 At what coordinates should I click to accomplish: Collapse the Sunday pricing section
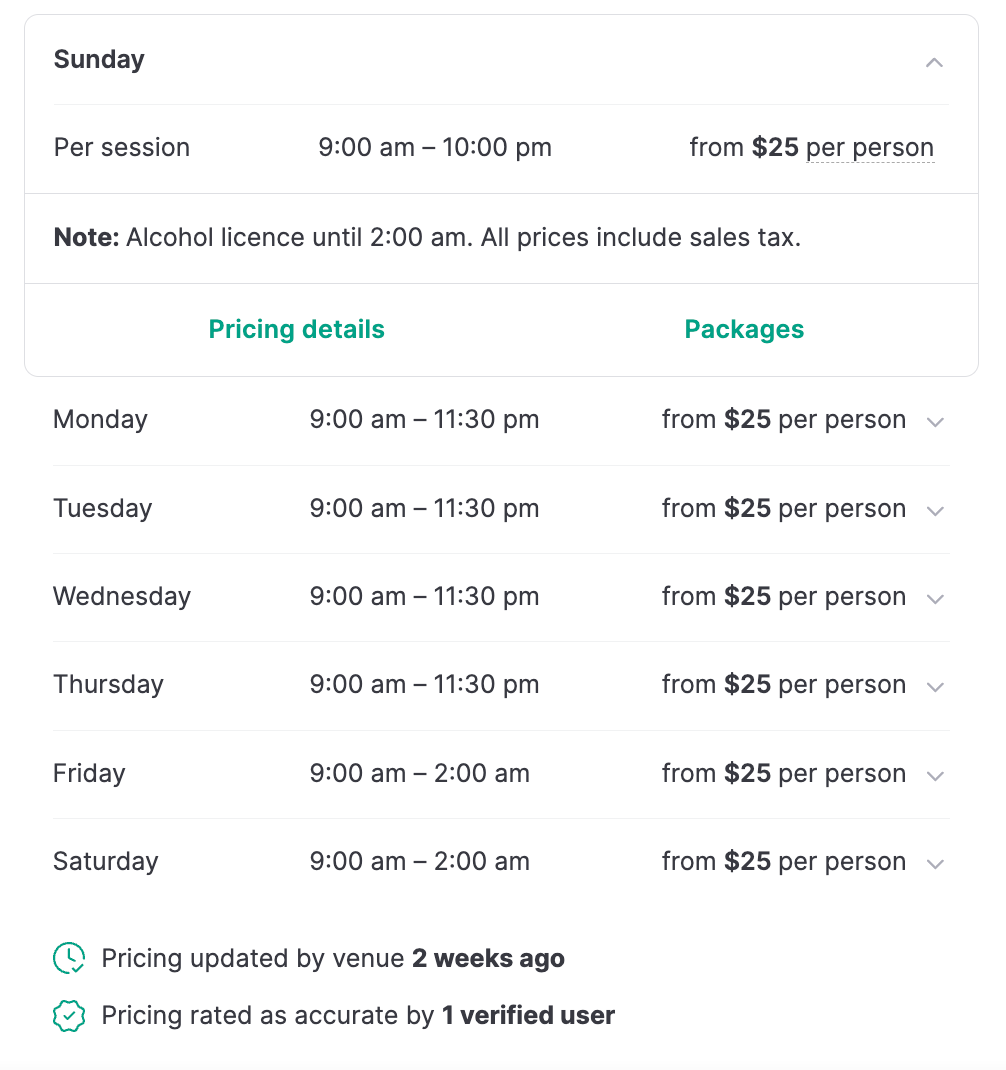click(x=934, y=62)
